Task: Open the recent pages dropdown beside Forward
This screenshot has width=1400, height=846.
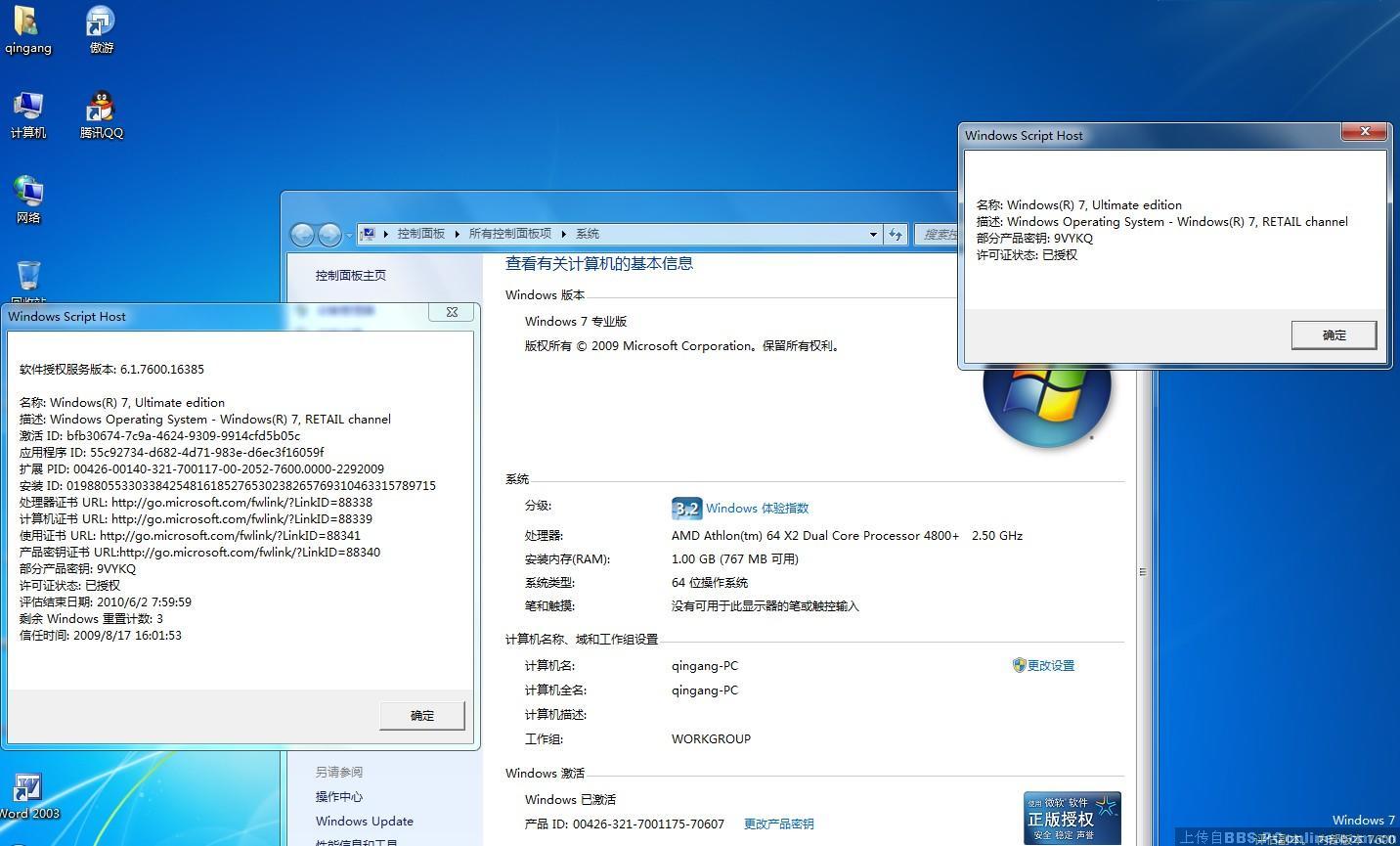Action: [349, 236]
